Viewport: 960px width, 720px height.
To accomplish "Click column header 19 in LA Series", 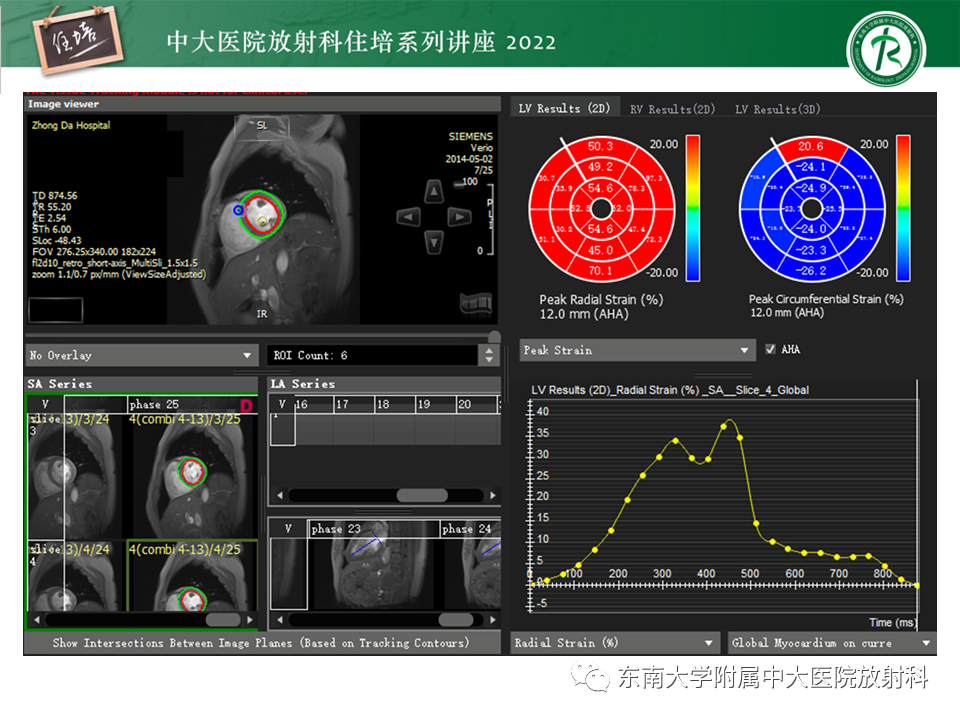I will [x=435, y=404].
